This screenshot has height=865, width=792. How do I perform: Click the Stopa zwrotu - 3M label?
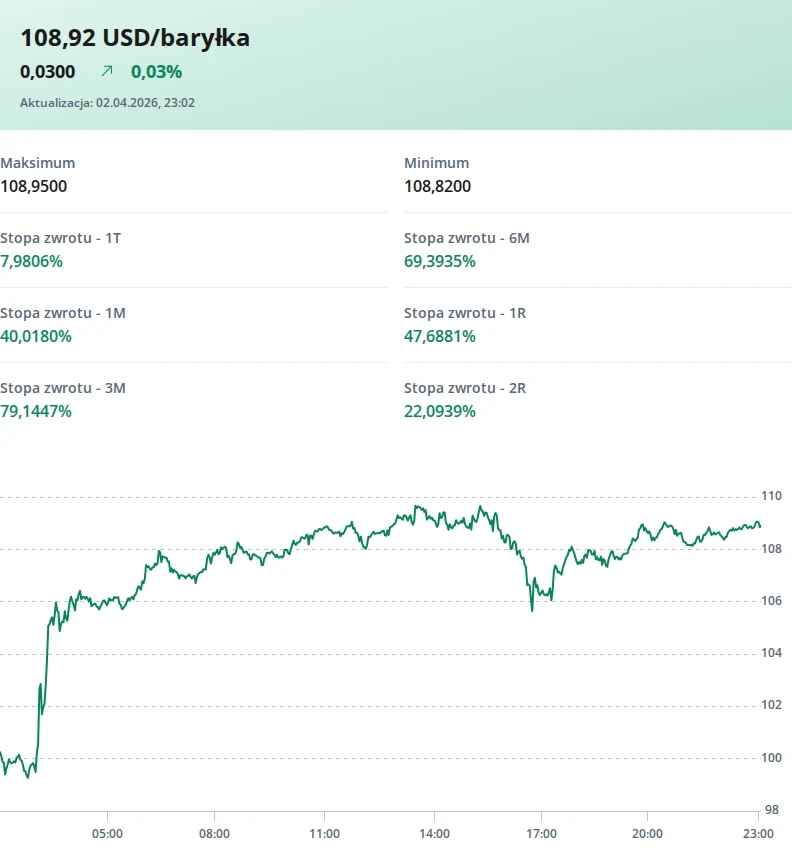coord(63,388)
